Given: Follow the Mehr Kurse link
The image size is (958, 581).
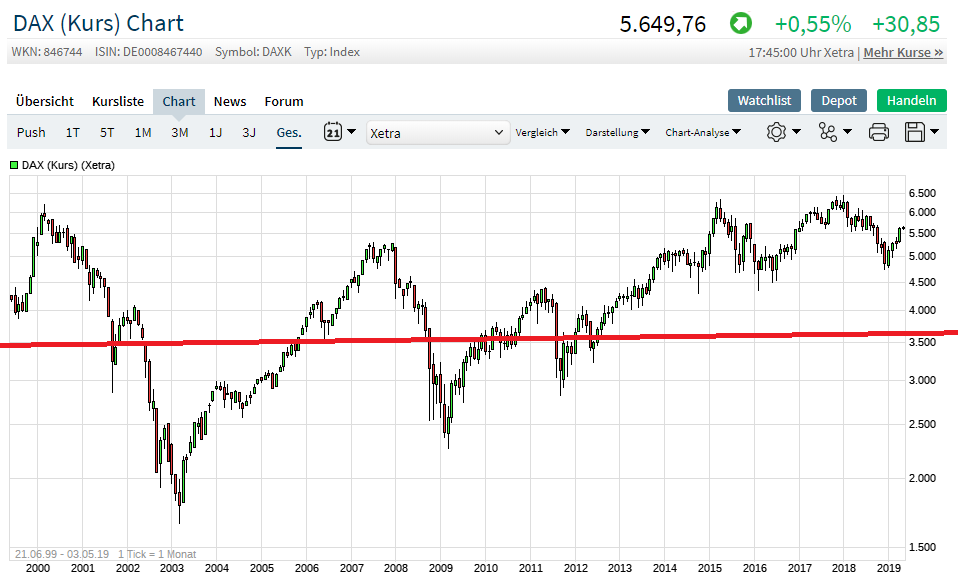Looking at the screenshot, I should coord(903,52).
